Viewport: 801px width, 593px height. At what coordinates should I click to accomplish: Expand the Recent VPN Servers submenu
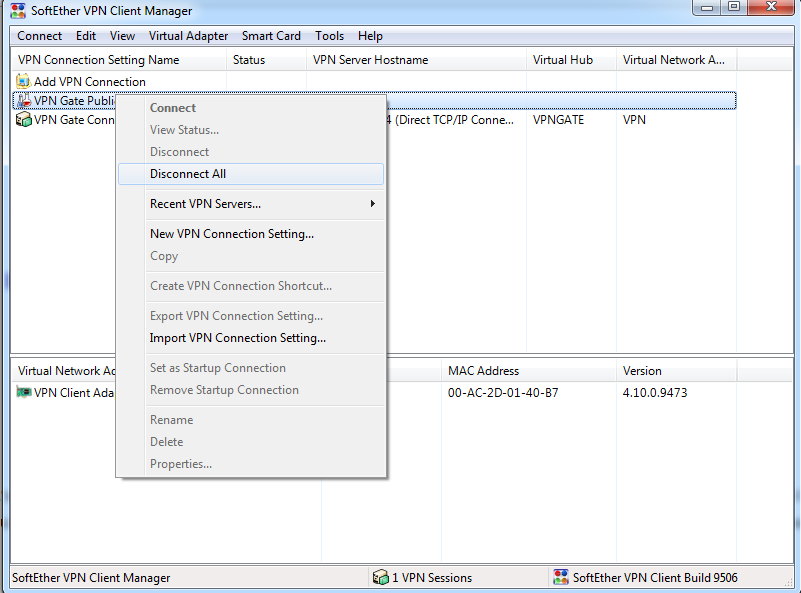click(x=251, y=203)
